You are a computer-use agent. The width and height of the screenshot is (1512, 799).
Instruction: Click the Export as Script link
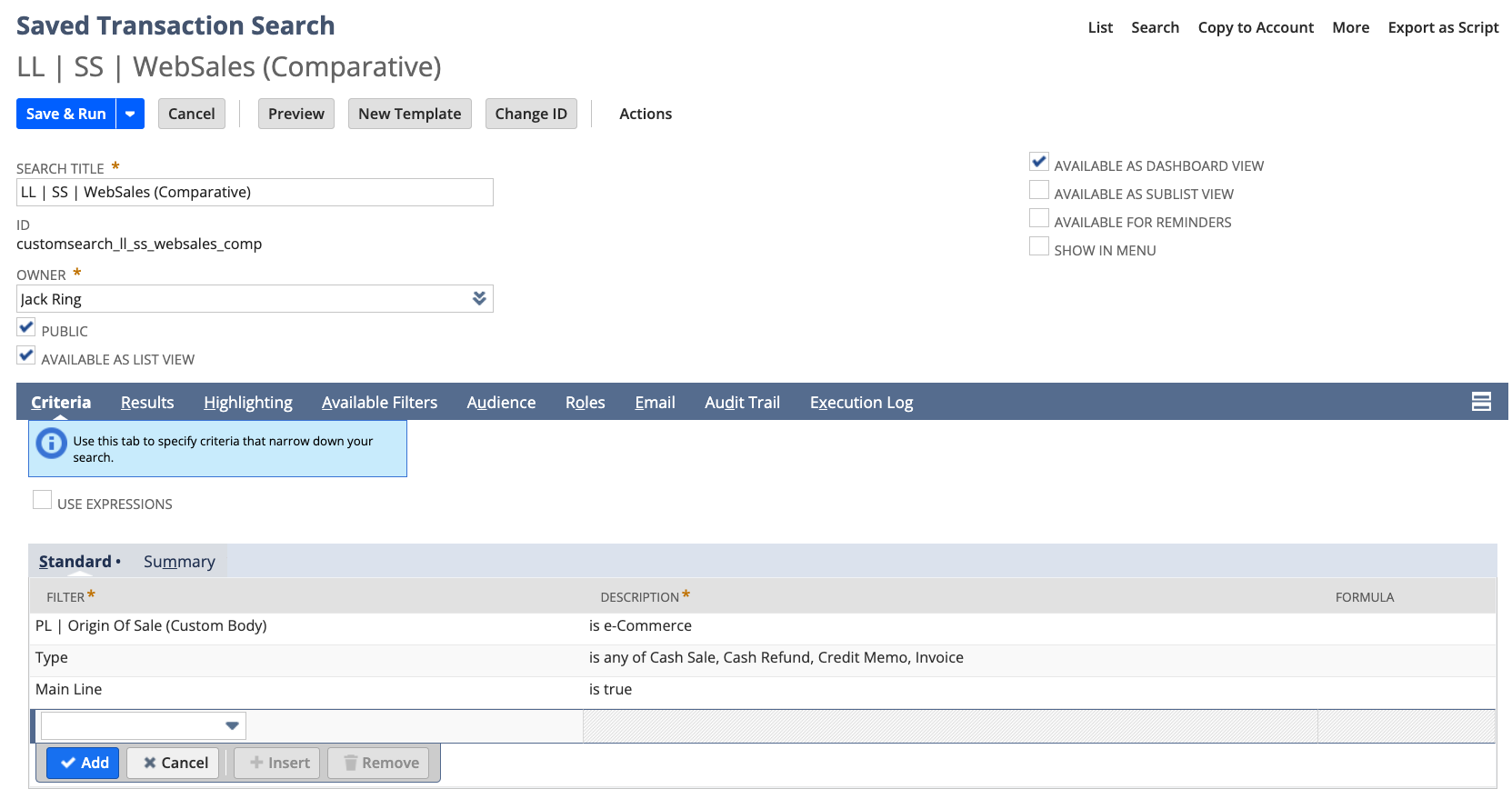tap(1442, 27)
